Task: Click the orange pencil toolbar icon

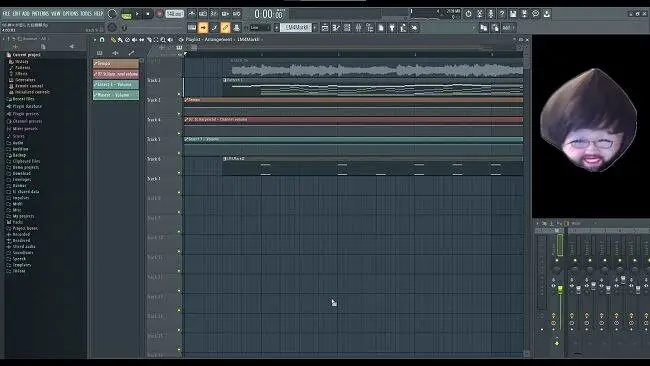Action: click(x=226, y=28)
